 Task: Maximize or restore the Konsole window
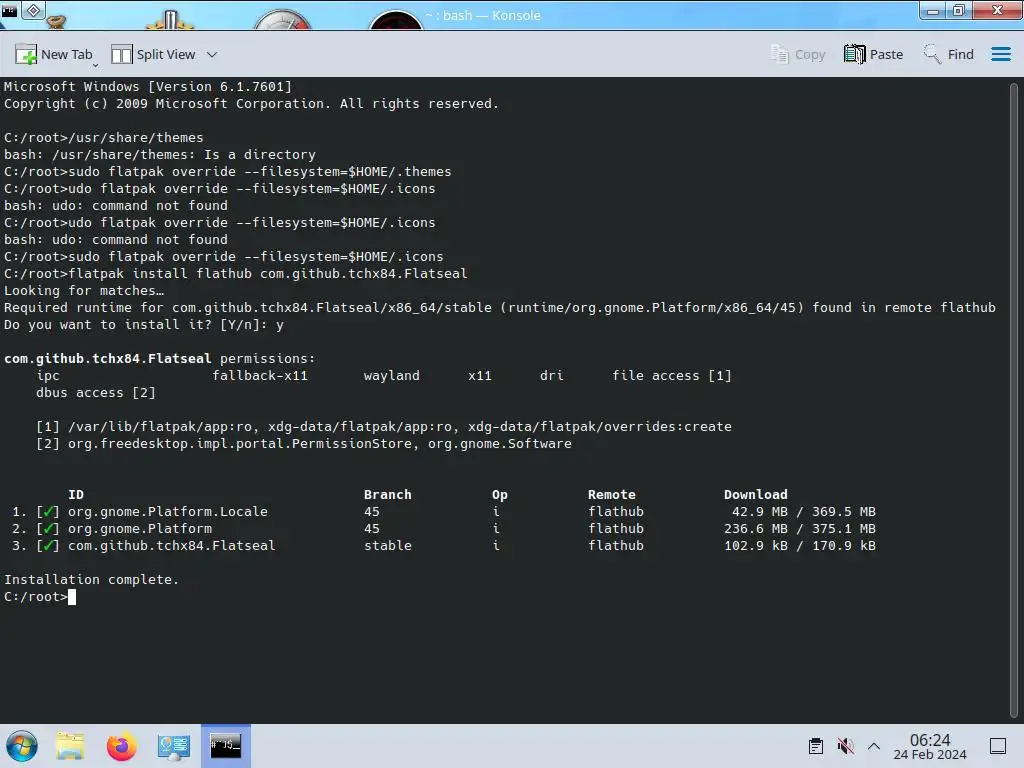coord(959,11)
